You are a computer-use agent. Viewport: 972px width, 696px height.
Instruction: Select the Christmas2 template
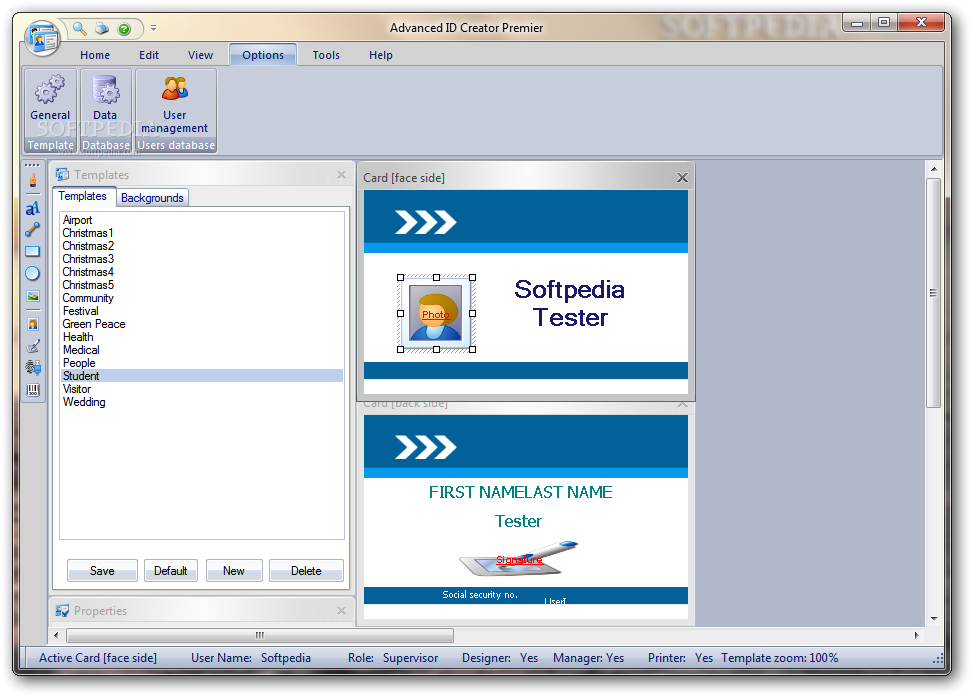202,246
